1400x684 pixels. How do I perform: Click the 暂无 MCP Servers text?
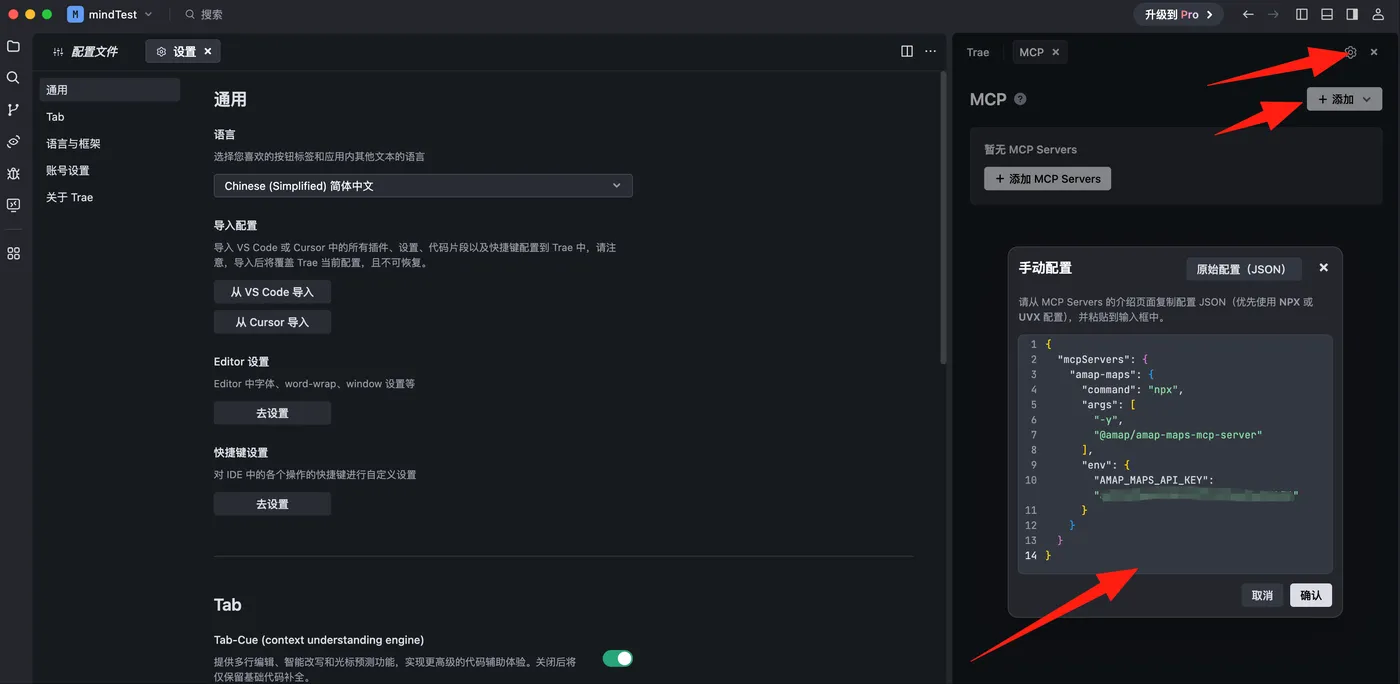pos(1031,150)
